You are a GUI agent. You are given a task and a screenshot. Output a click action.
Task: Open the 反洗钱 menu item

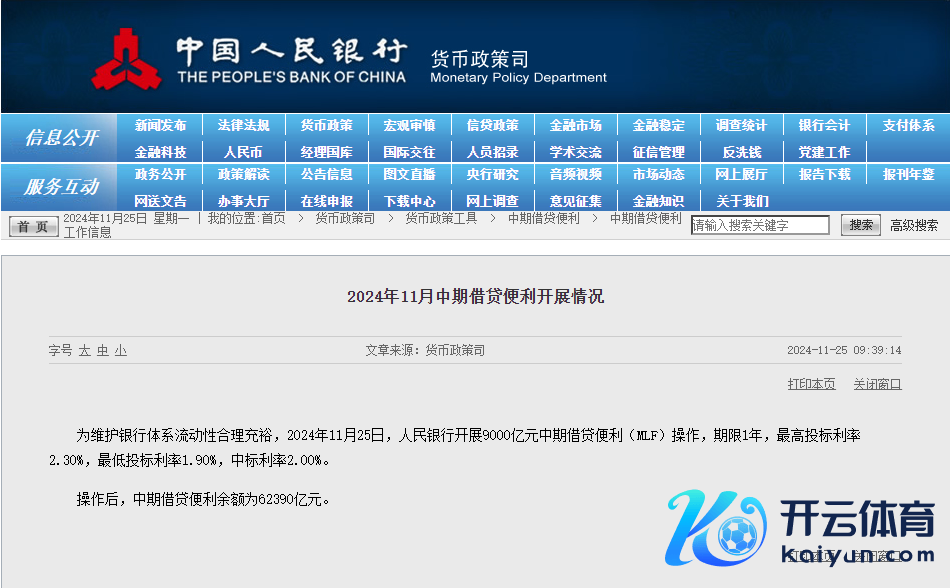pyautogui.click(x=741, y=152)
